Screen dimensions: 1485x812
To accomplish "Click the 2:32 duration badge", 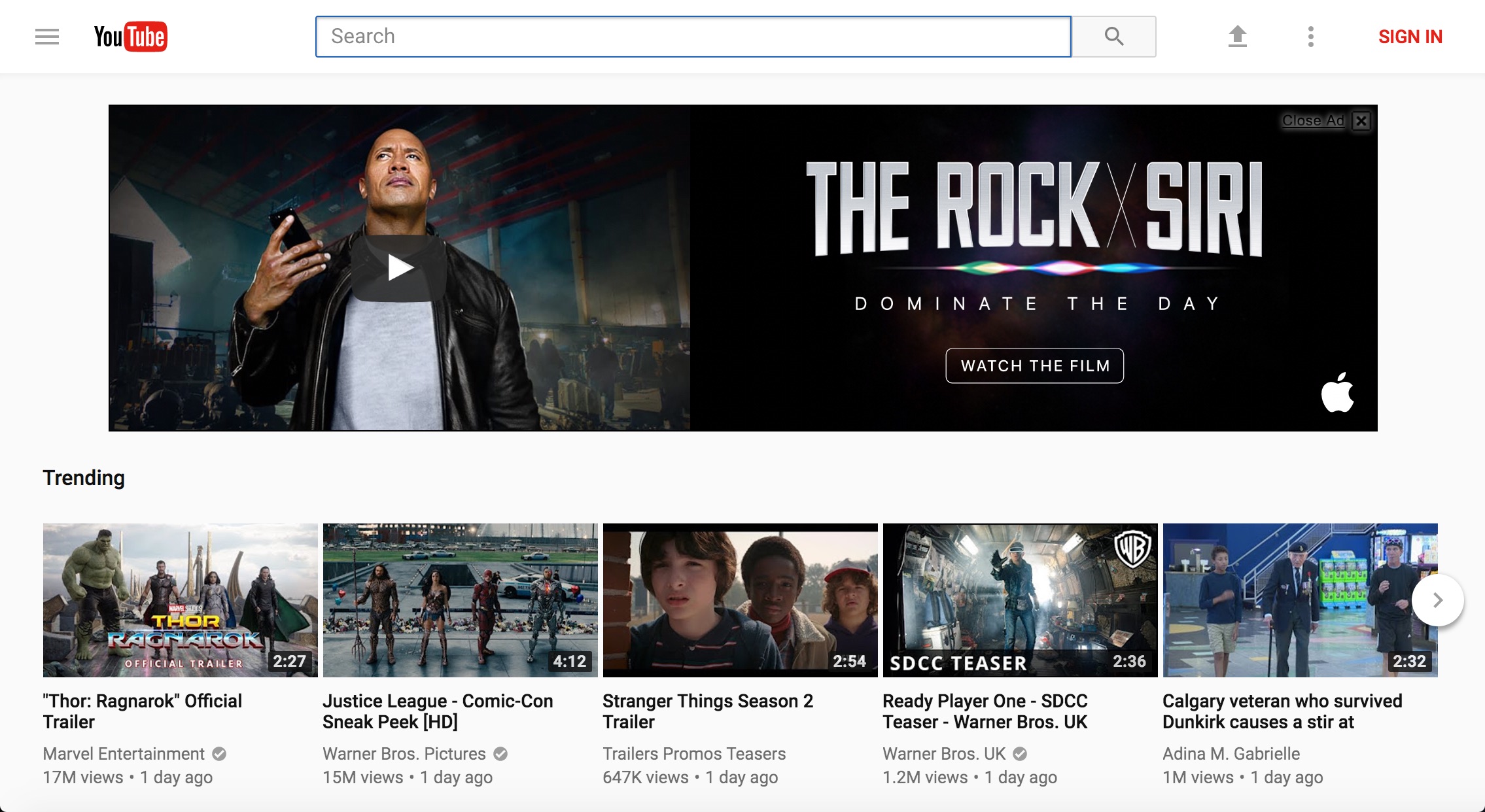I will (1410, 661).
